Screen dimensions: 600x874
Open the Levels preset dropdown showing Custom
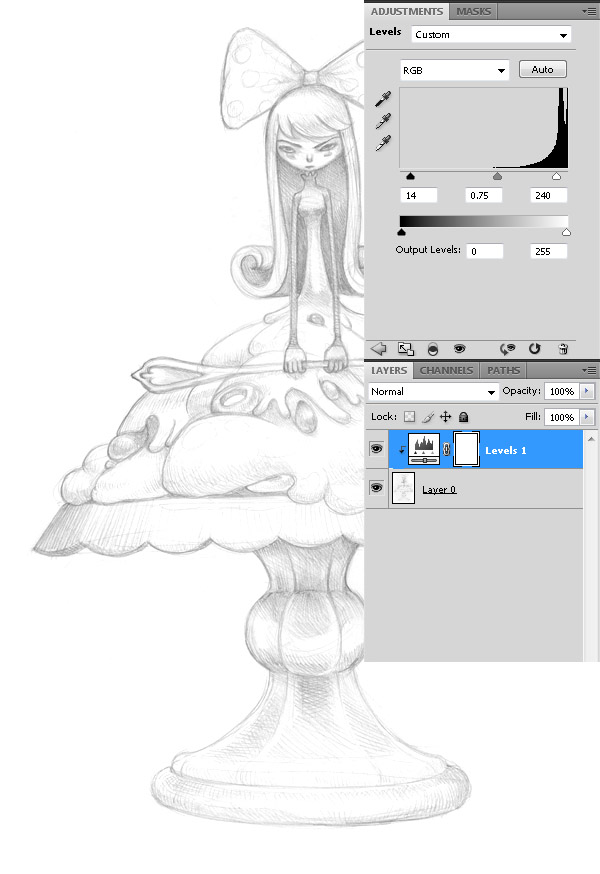491,35
